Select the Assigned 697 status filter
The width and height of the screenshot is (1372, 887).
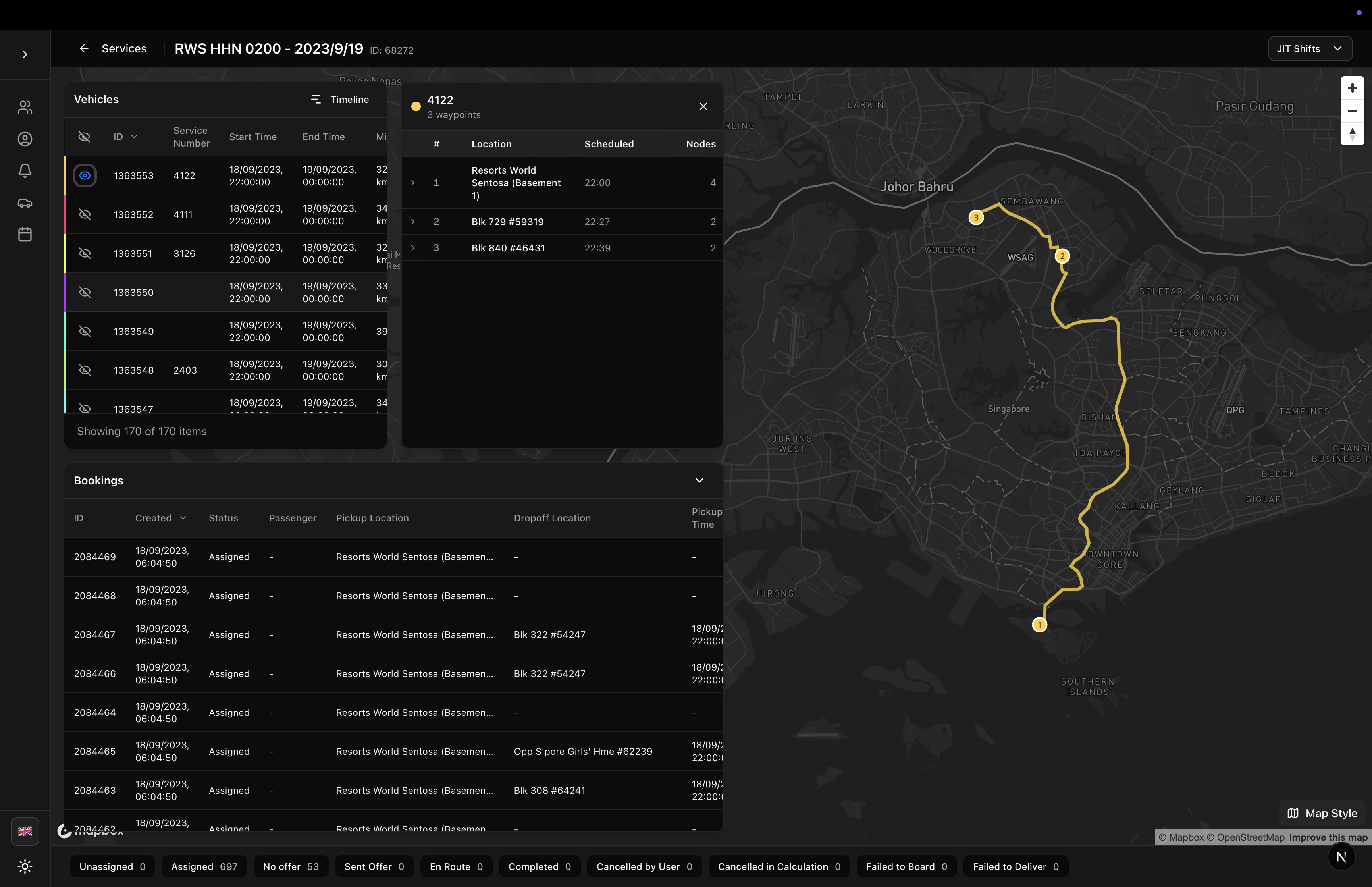204,866
